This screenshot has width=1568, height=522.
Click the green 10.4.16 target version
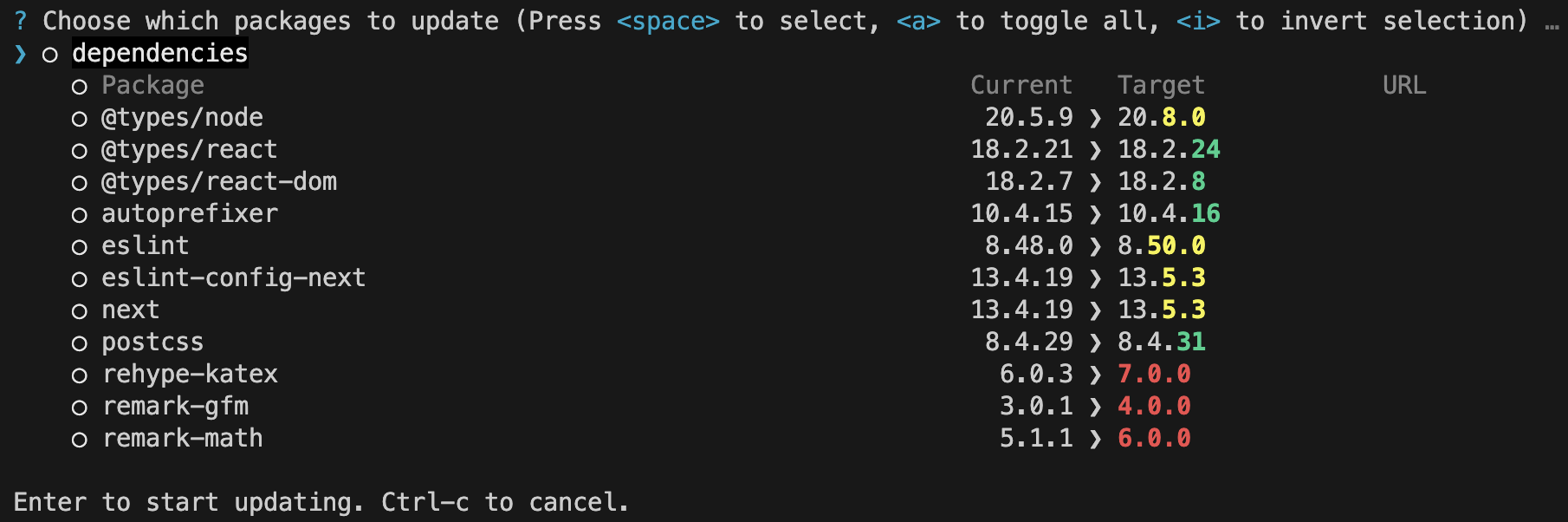[1169, 213]
